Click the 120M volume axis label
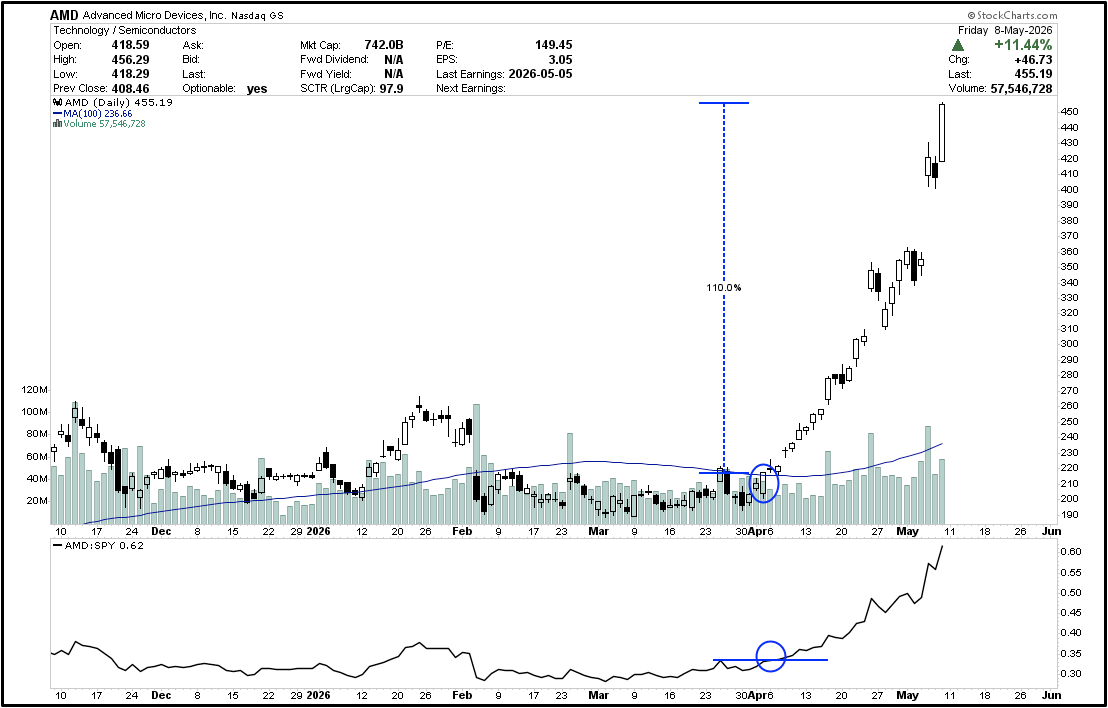 [35, 390]
